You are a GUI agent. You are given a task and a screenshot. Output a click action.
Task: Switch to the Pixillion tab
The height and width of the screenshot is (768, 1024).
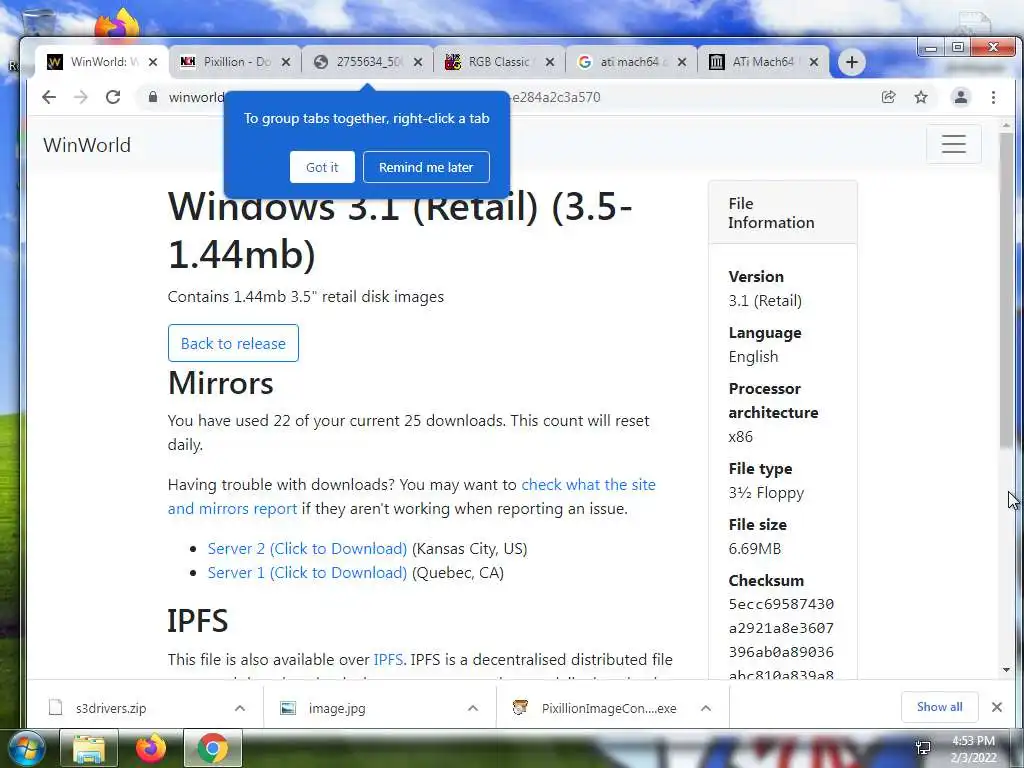pos(235,62)
